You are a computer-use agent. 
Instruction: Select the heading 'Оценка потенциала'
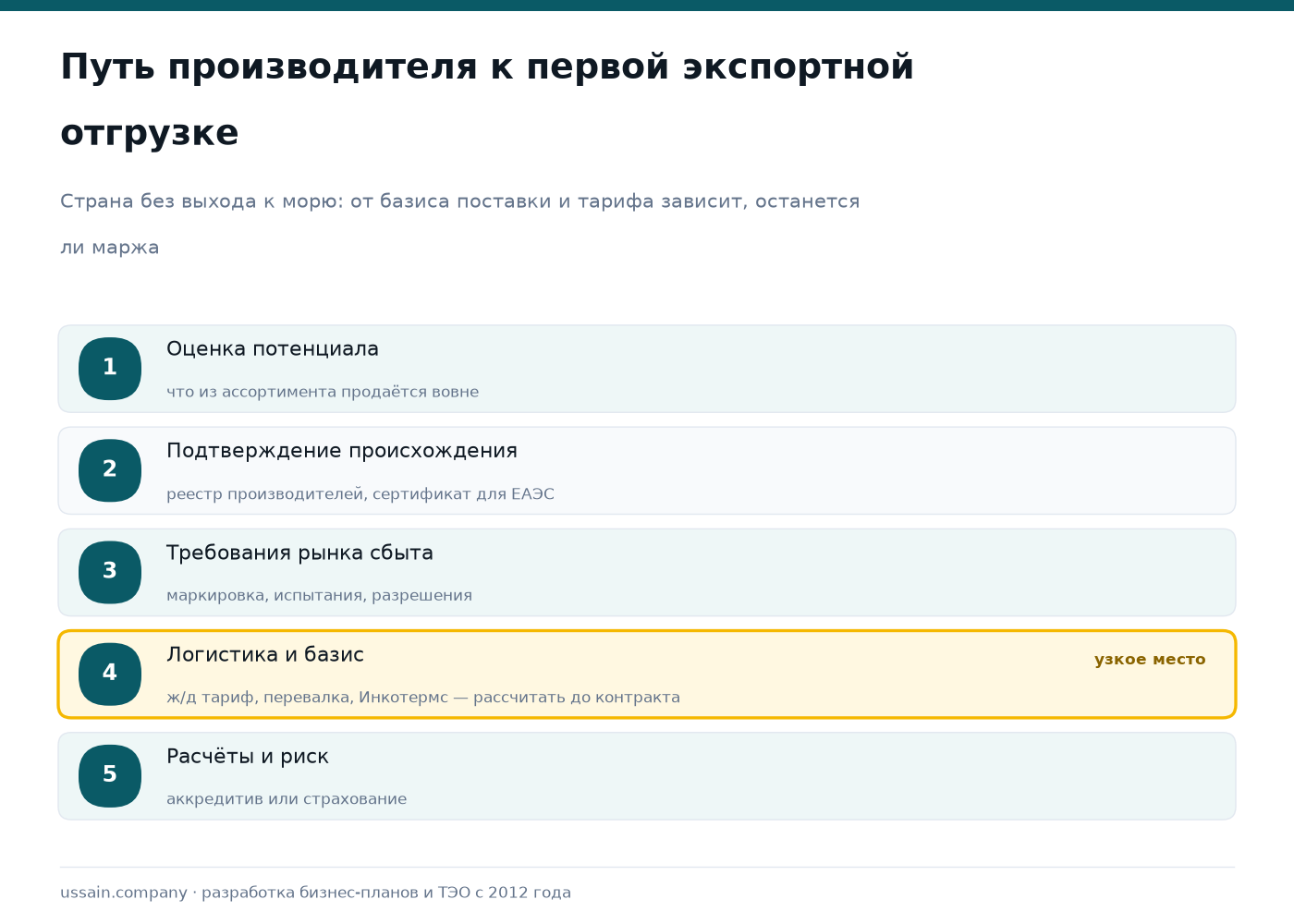coord(273,349)
